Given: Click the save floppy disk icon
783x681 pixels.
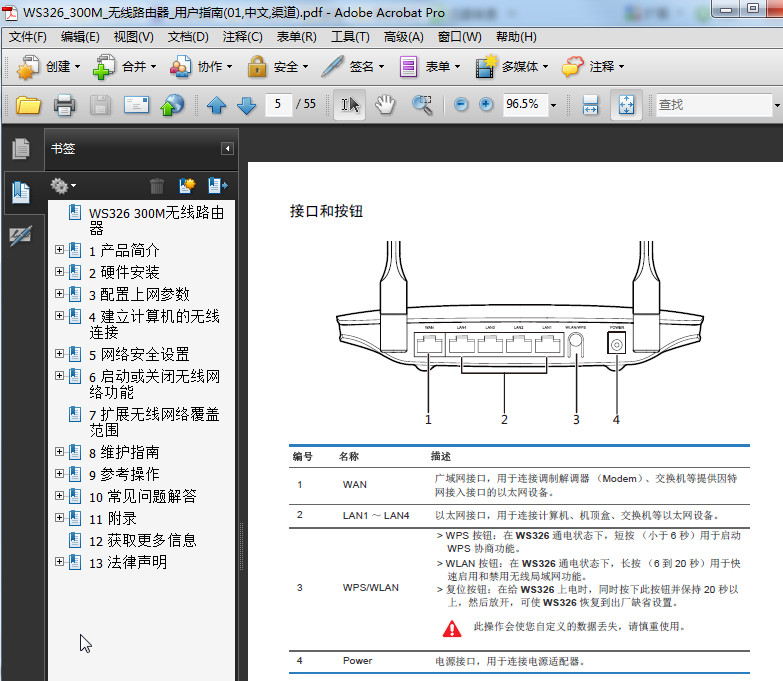Looking at the screenshot, I should (100, 105).
